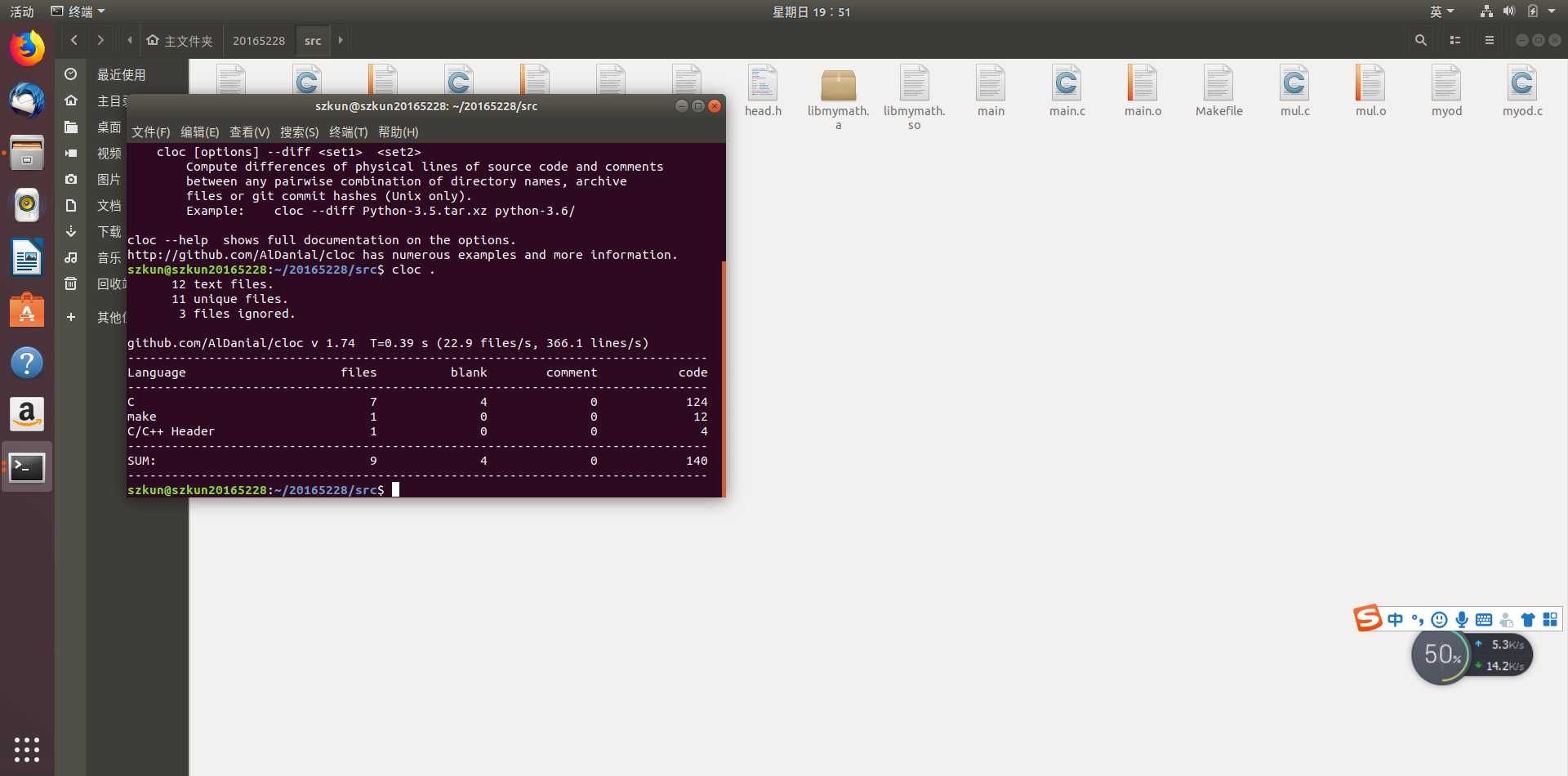Expand path bar right arrow
This screenshot has height=776, width=1568.
point(341,40)
